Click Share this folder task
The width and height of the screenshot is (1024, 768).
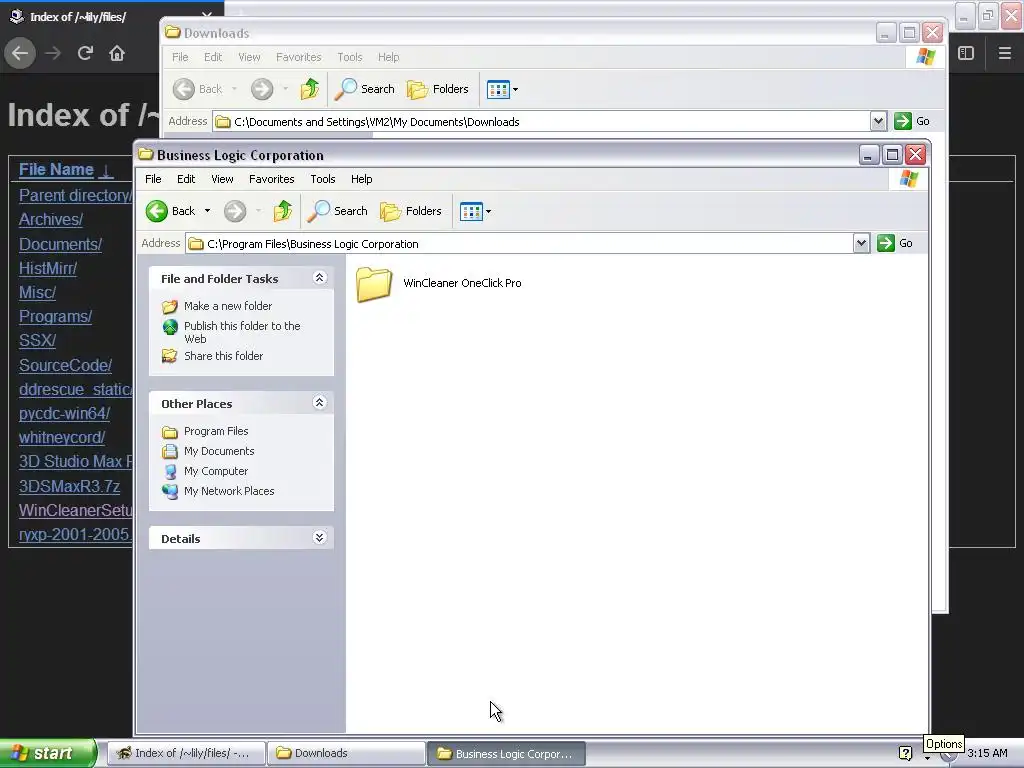click(223, 356)
